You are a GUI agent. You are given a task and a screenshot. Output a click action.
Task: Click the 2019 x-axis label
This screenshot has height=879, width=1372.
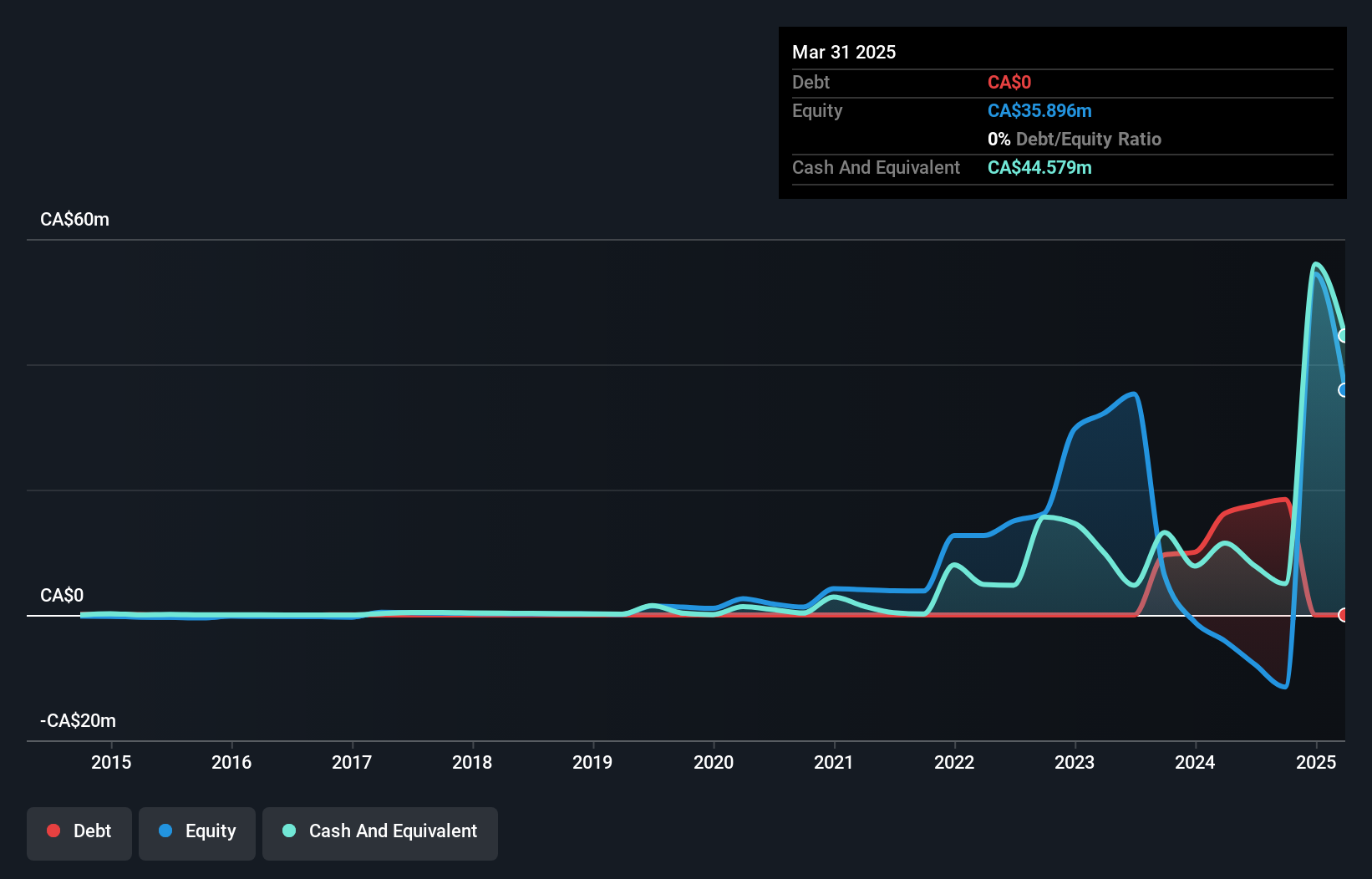click(592, 762)
